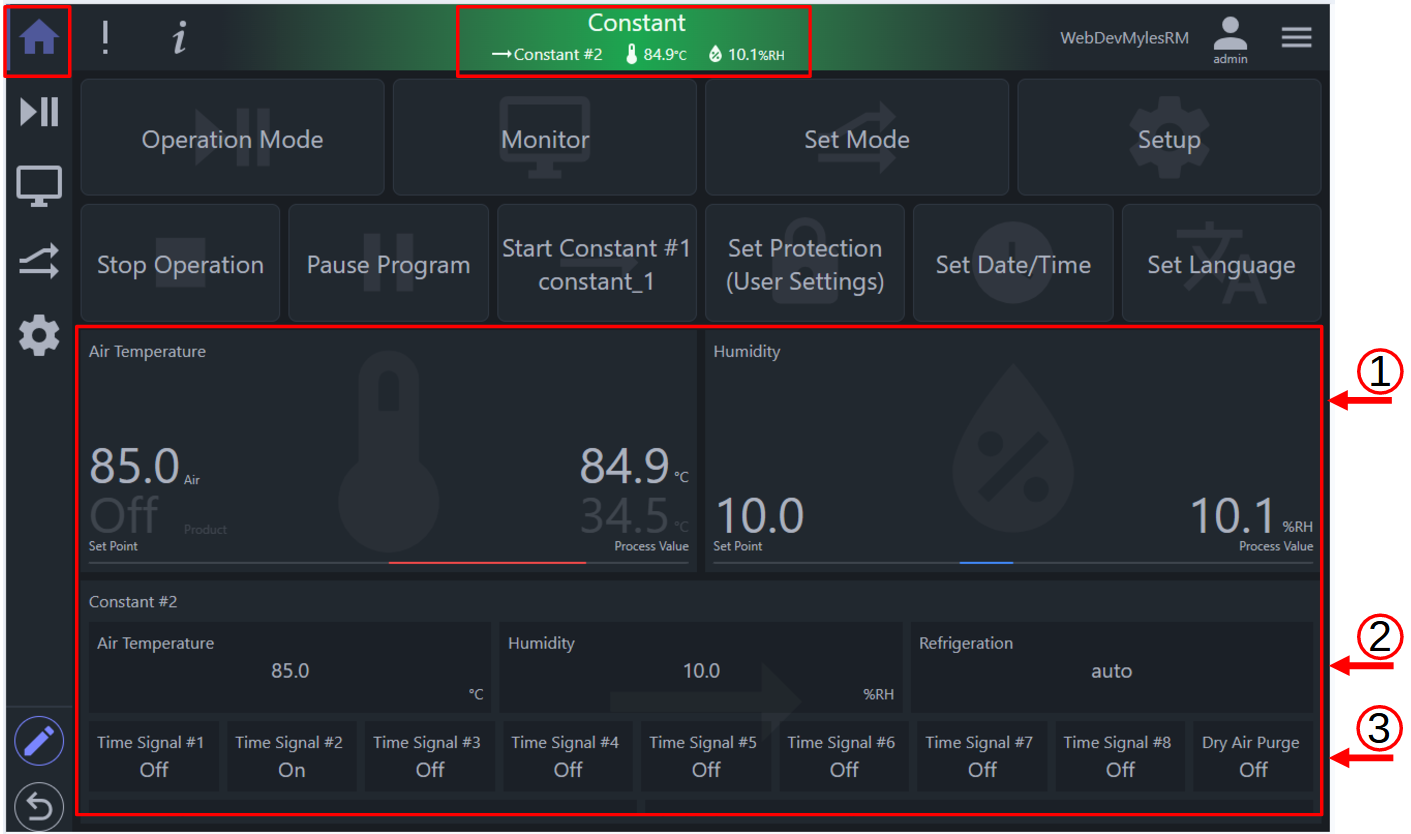Click humidity set point 10.0 in Humidity panel
The image size is (1411, 834).
pyautogui.click(x=759, y=516)
